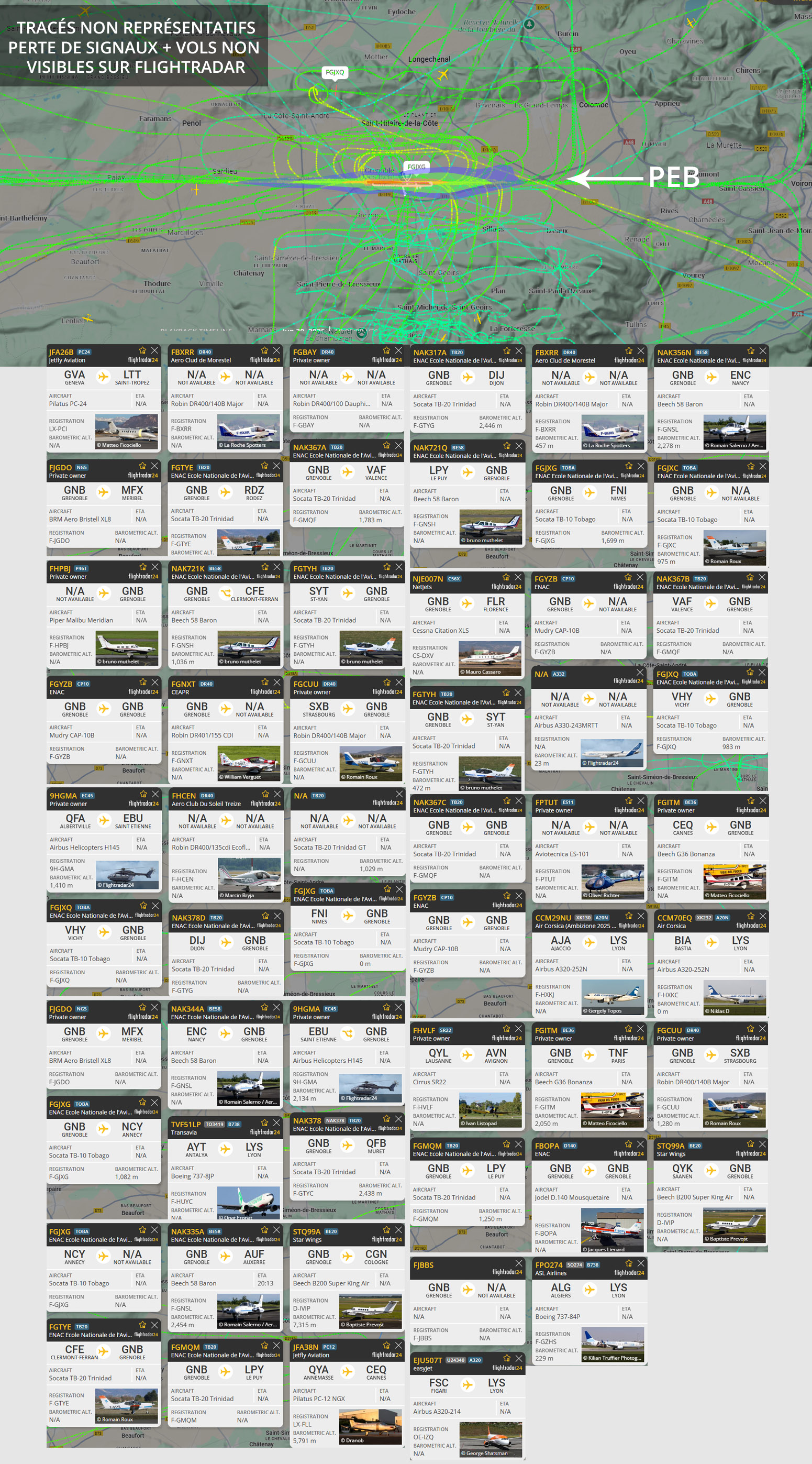Screen dimensions: 812x1464
Task: Click Matteo Ficociello photo credit on JFA26B card
Action: (121, 445)
